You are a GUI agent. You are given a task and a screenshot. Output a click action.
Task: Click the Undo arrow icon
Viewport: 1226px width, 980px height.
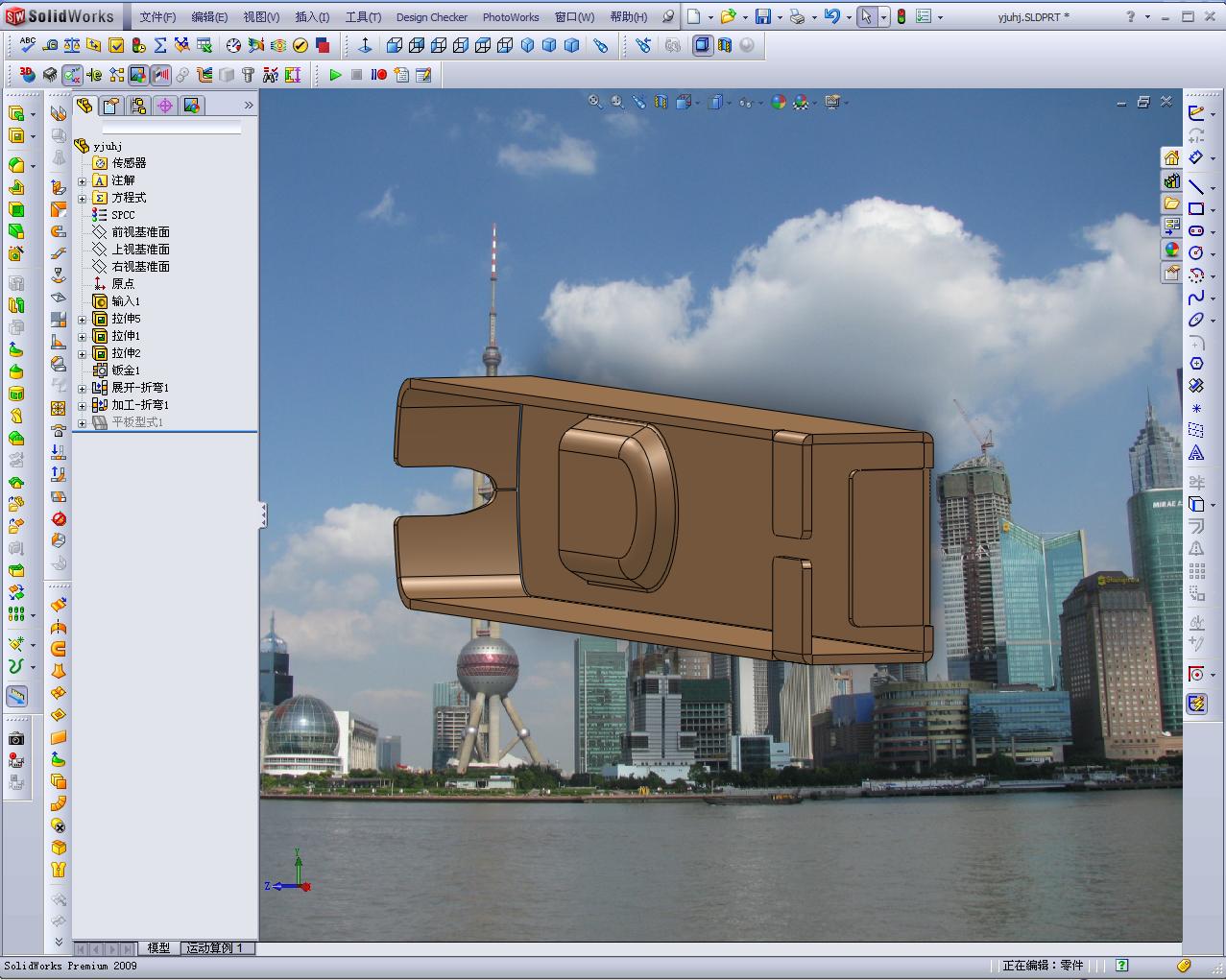click(832, 16)
